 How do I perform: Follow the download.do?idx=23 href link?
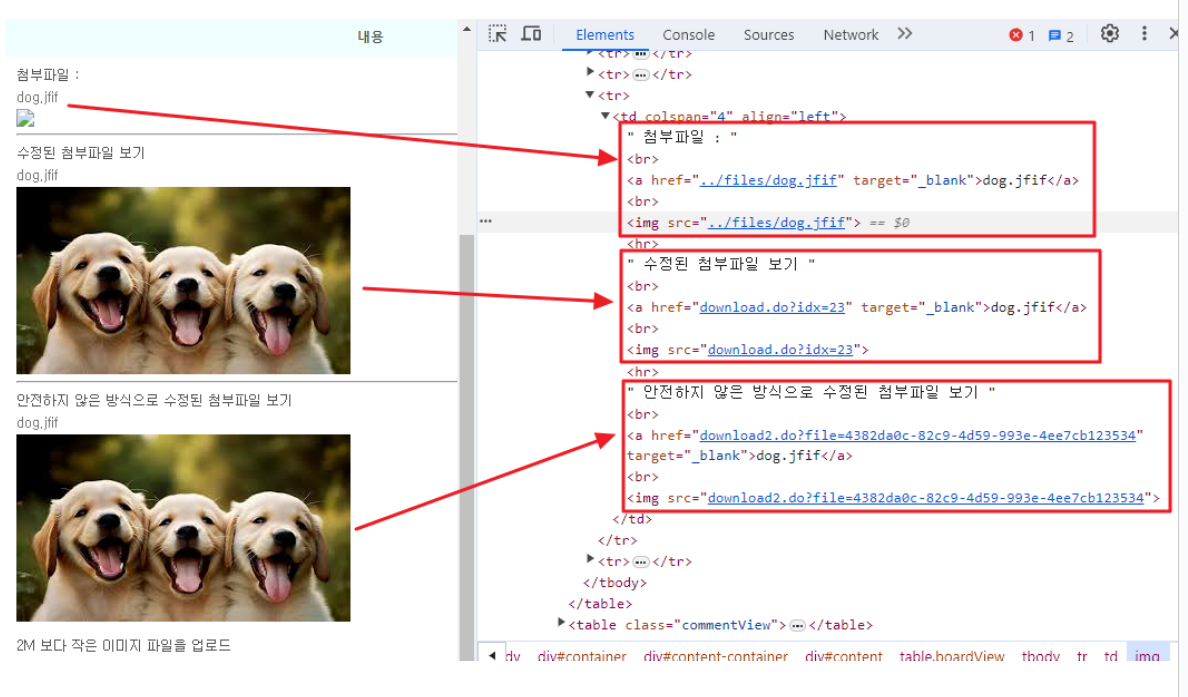771,308
